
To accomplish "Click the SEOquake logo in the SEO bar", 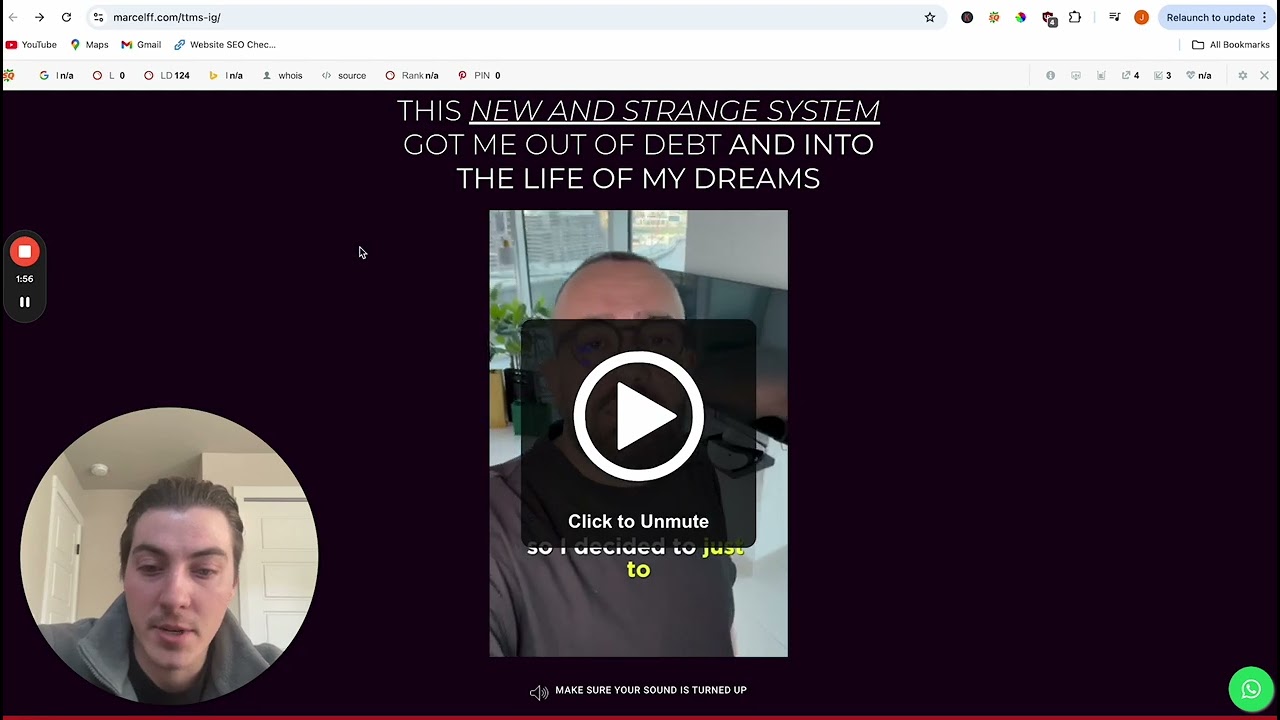I will 9,75.
